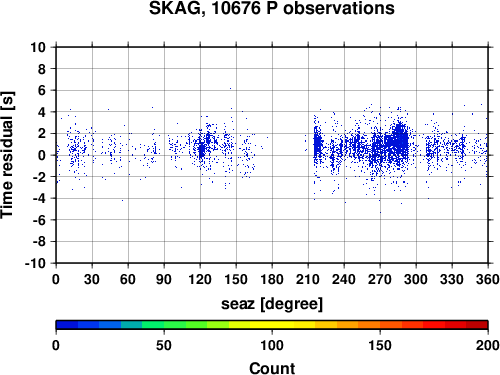This screenshot has height=375, width=500.
Task: Click the x-axis tick label 360
Action: 488,279
